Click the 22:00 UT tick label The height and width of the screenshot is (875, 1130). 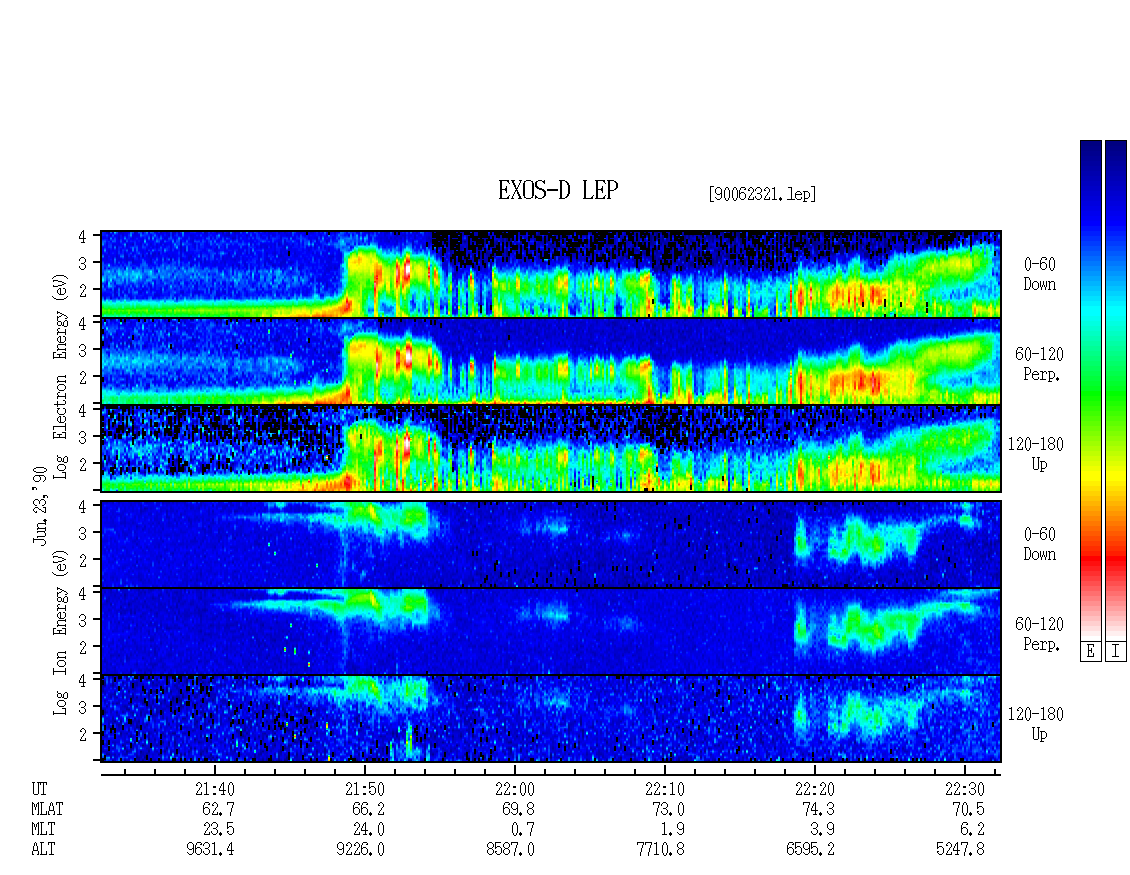point(515,789)
